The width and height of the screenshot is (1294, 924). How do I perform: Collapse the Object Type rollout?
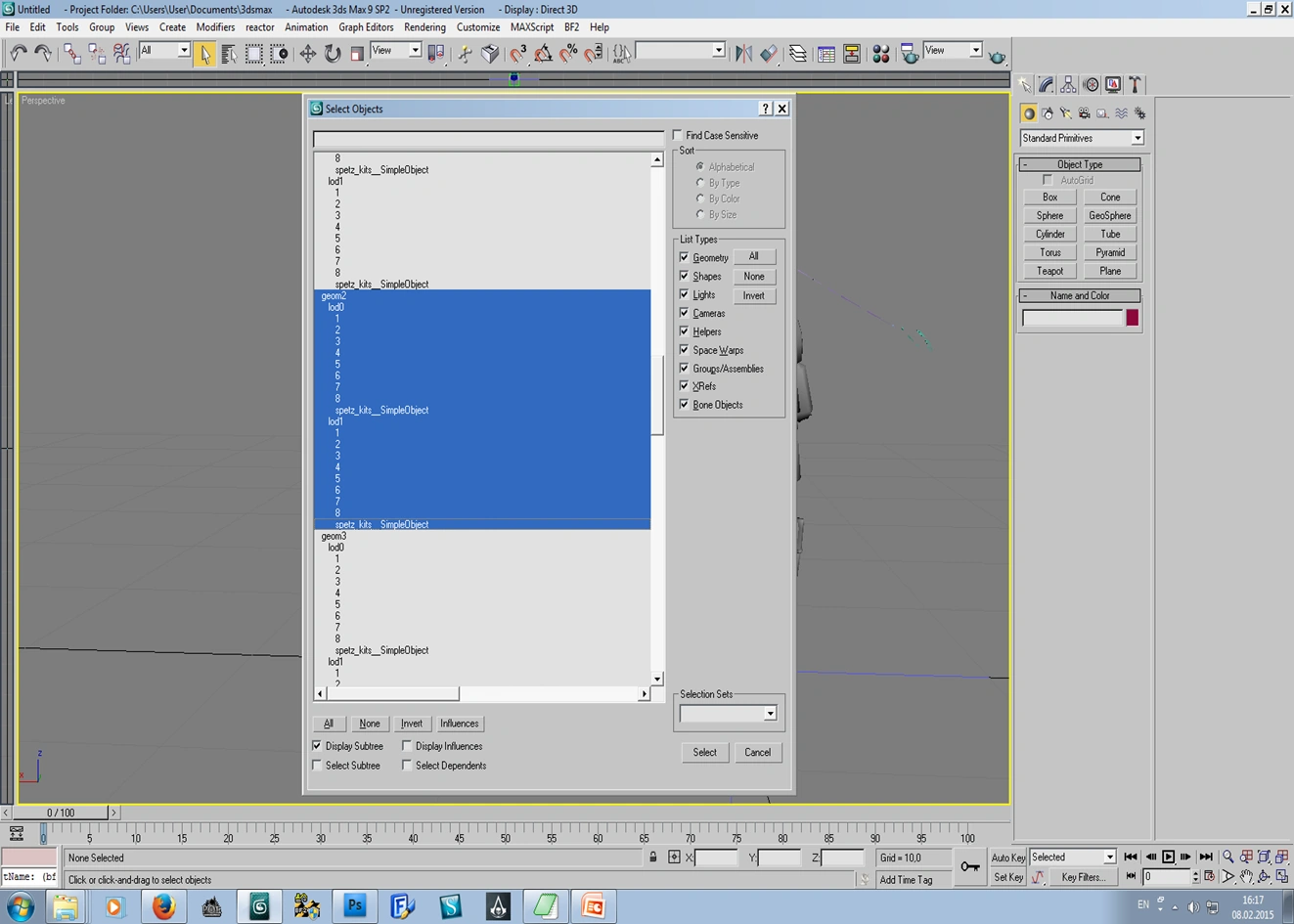click(1080, 164)
